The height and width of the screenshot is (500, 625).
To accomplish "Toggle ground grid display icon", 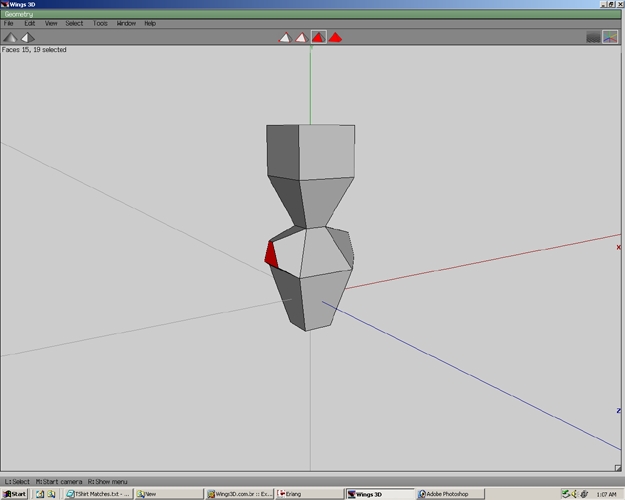I will [593, 37].
